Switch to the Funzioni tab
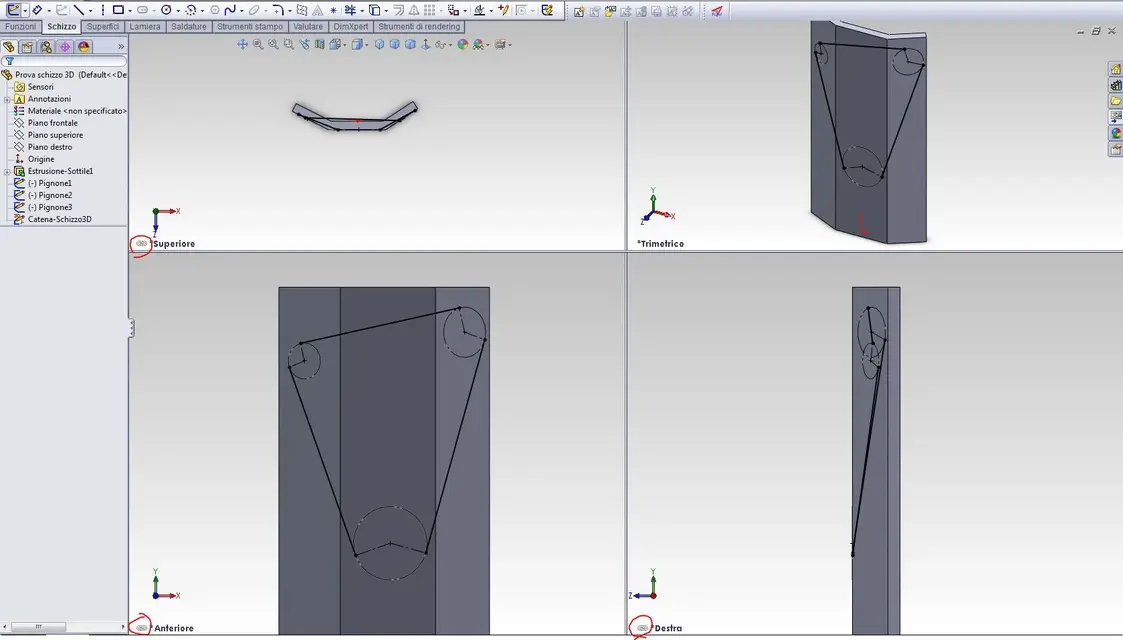This screenshot has height=640, width=1123. coord(20,26)
